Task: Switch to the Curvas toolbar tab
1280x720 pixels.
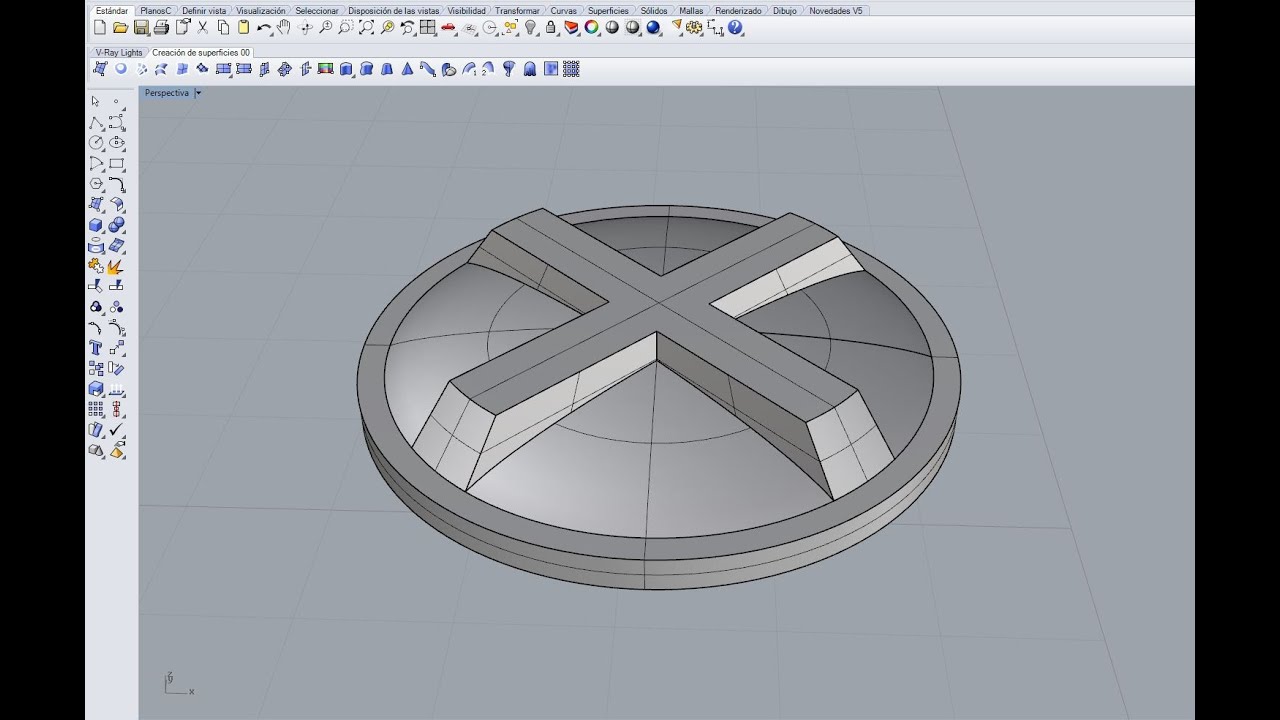Action: coord(564,11)
